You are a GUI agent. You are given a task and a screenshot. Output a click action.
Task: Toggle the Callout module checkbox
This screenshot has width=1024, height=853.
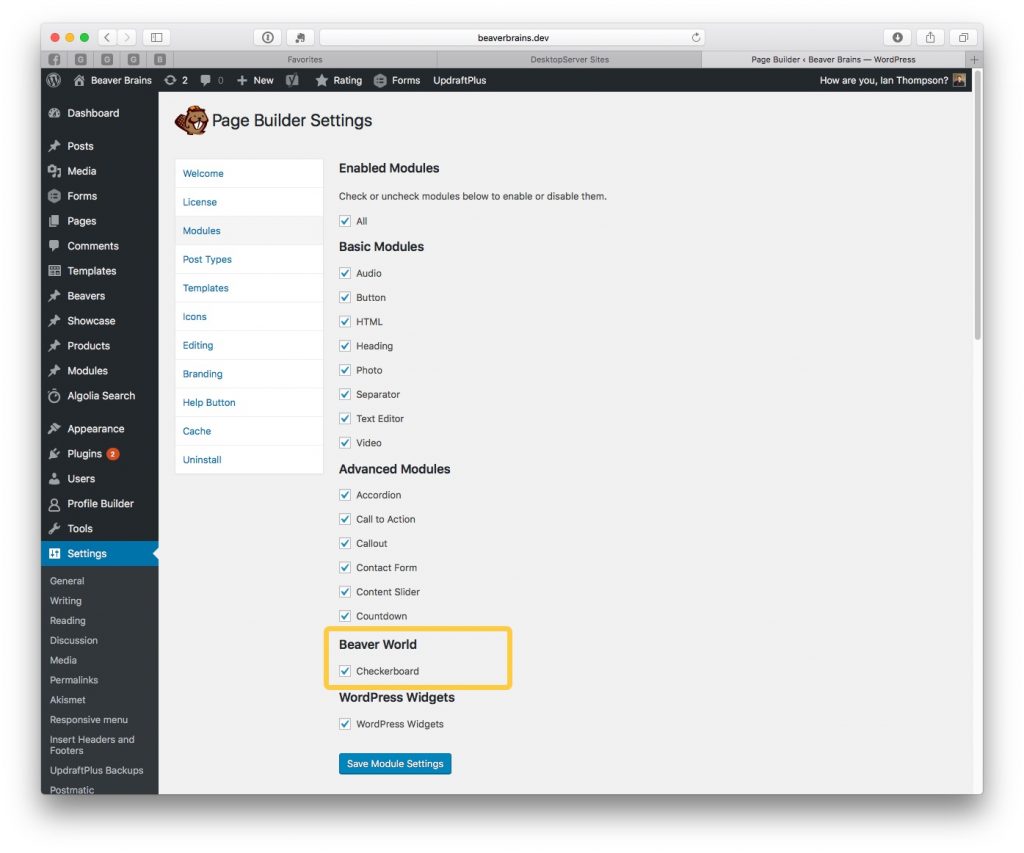[x=345, y=543]
